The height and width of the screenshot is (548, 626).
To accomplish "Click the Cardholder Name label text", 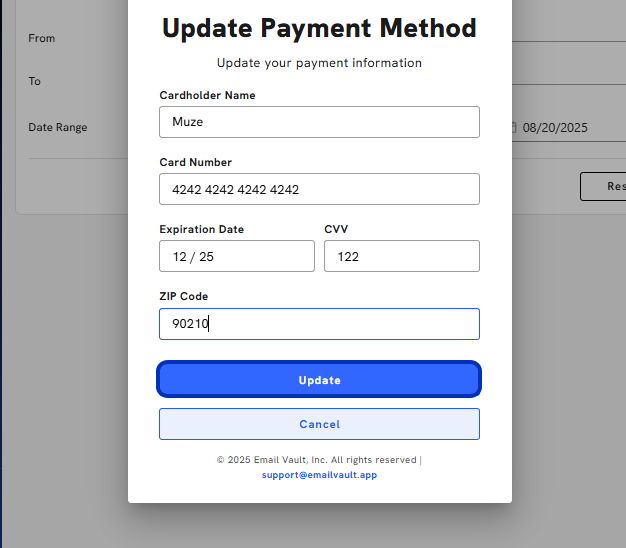I will pos(207,95).
